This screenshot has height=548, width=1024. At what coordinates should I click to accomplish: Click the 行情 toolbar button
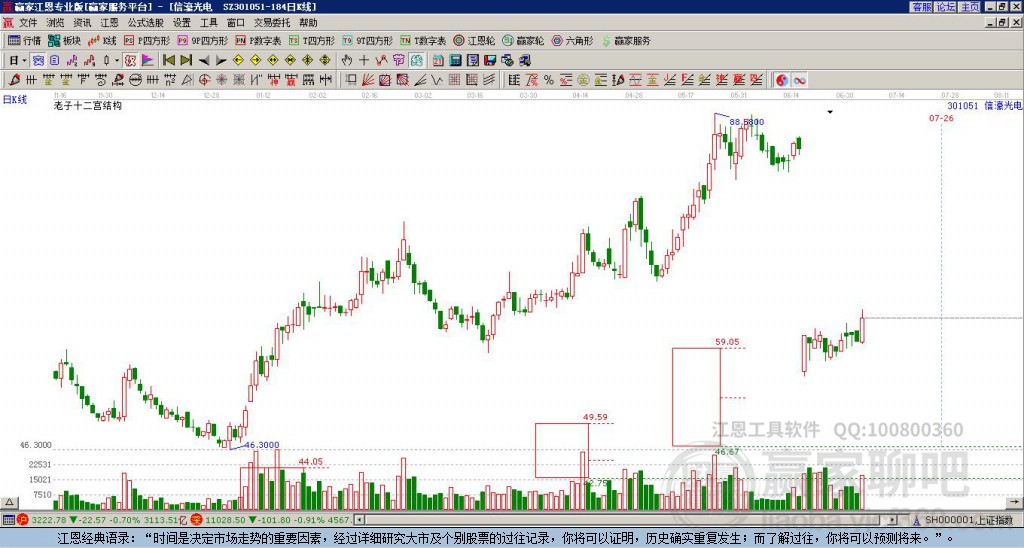tap(25, 40)
